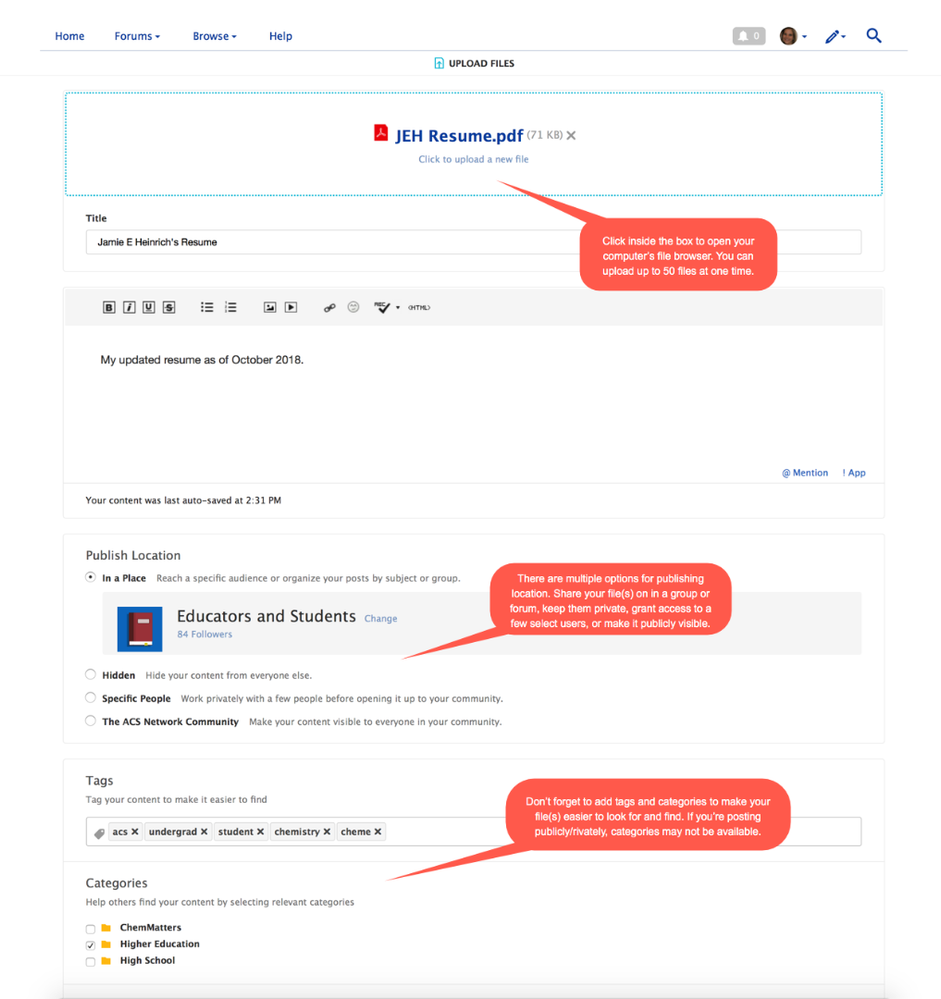Screen dimensions: 941x999
Task: Click the Change link for Educators and Students
Action: (380, 619)
